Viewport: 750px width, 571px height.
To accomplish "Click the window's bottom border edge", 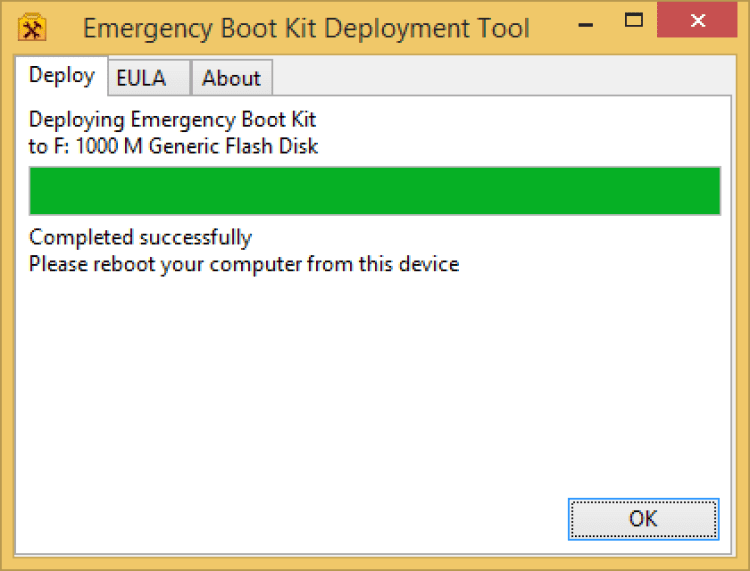I will [x=374, y=564].
